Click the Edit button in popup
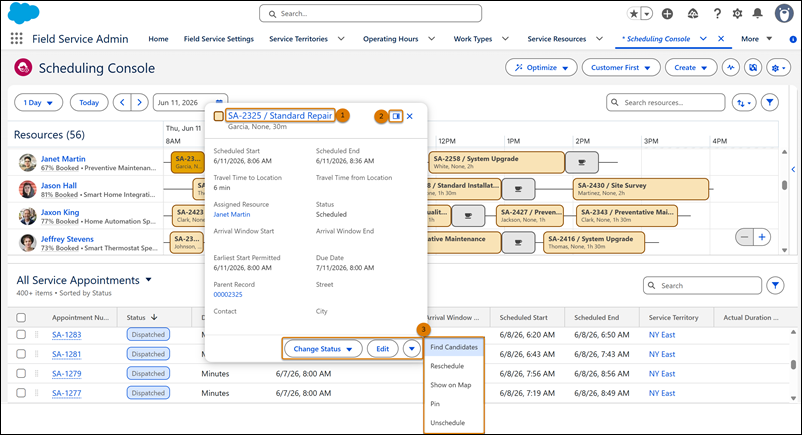802x435 pixels. pyautogui.click(x=383, y=349)
